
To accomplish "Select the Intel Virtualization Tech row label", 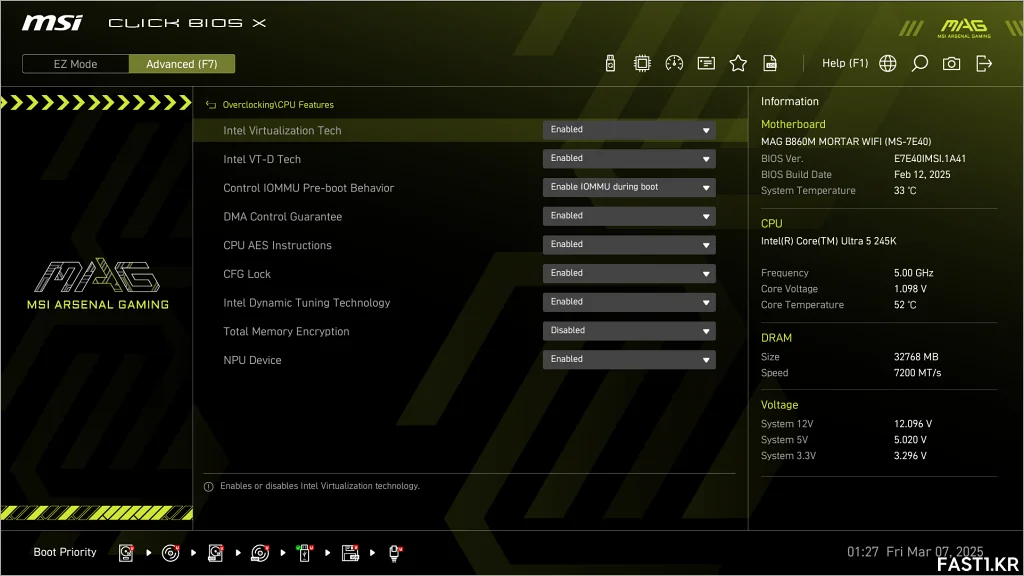I will (x=282, y=131).
